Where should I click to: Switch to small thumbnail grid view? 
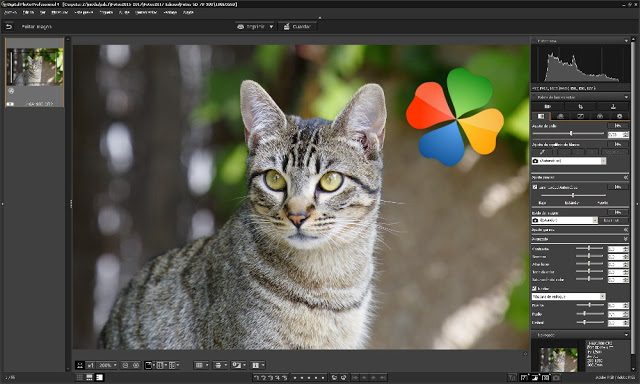click(80, 377)
